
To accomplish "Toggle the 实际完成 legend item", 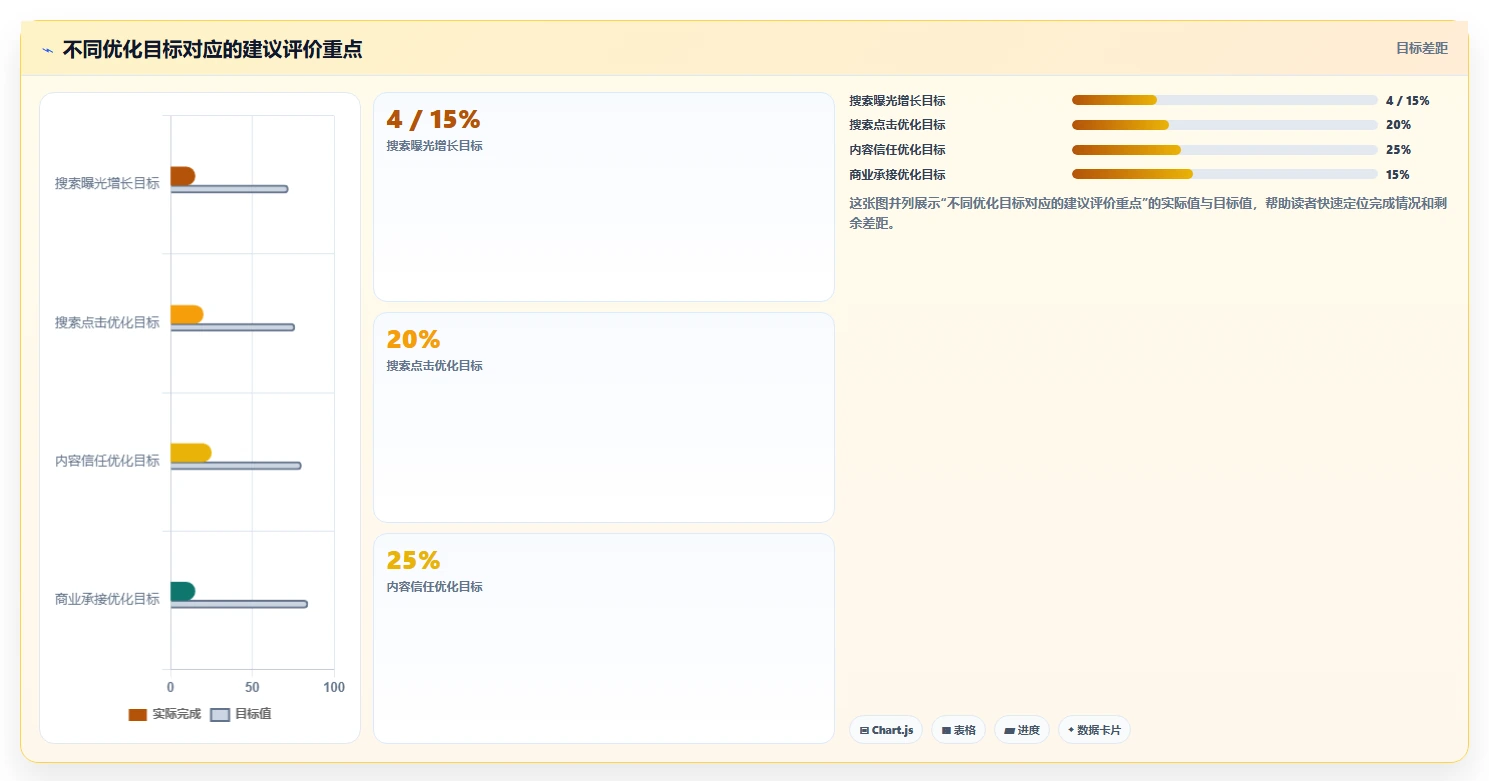I will 165,714.
